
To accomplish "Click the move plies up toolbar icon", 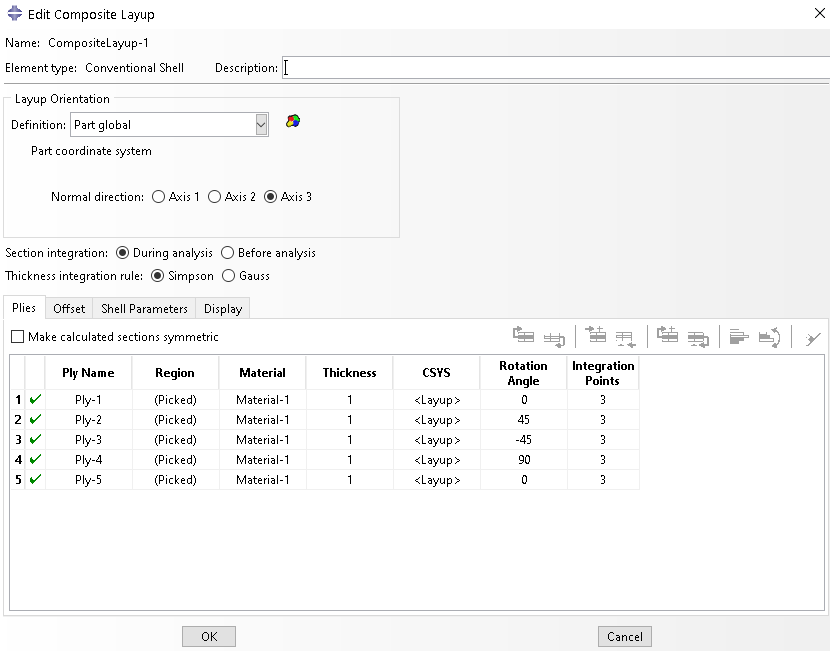I will pos(524,337).
